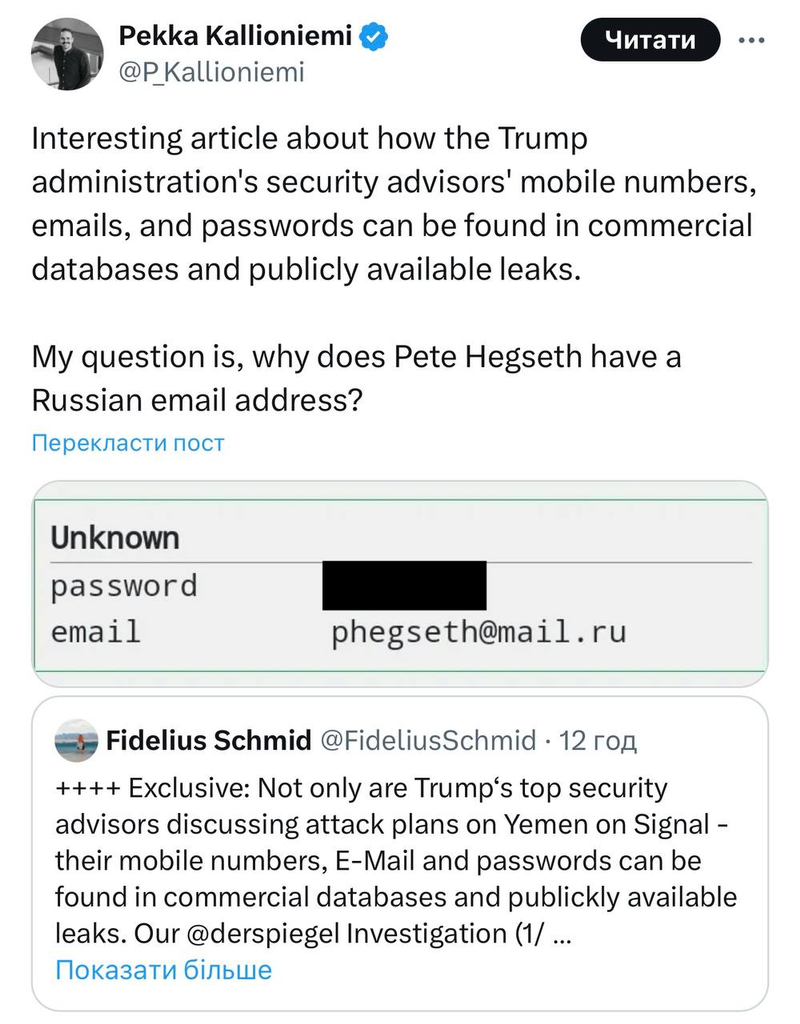This screenshot has width=800, height=1024.
Task: Open the Pekka Kallioniemi display name
Action: pos(235,38)
